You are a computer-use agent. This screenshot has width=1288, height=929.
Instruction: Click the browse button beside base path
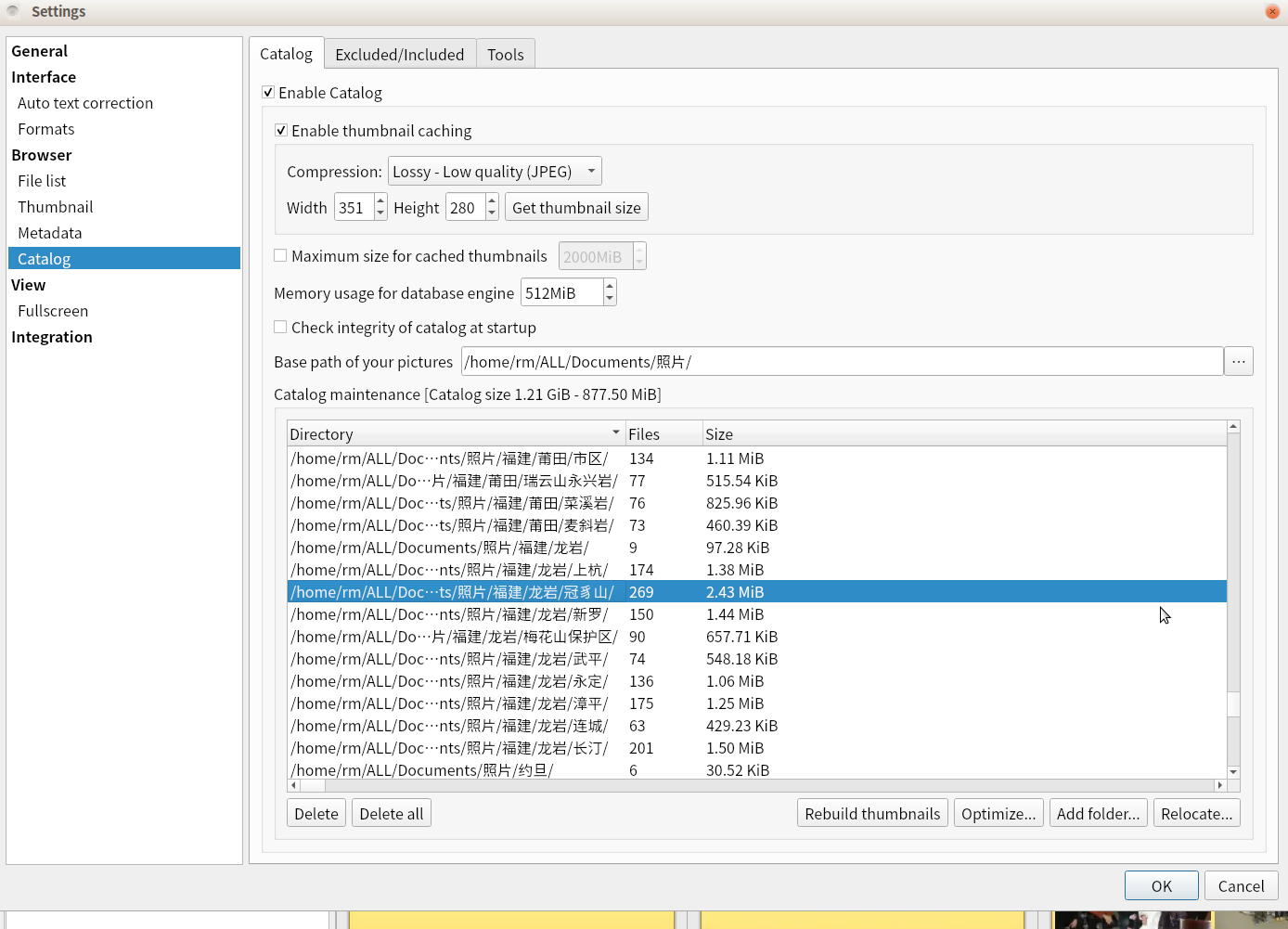(1238, 362)
